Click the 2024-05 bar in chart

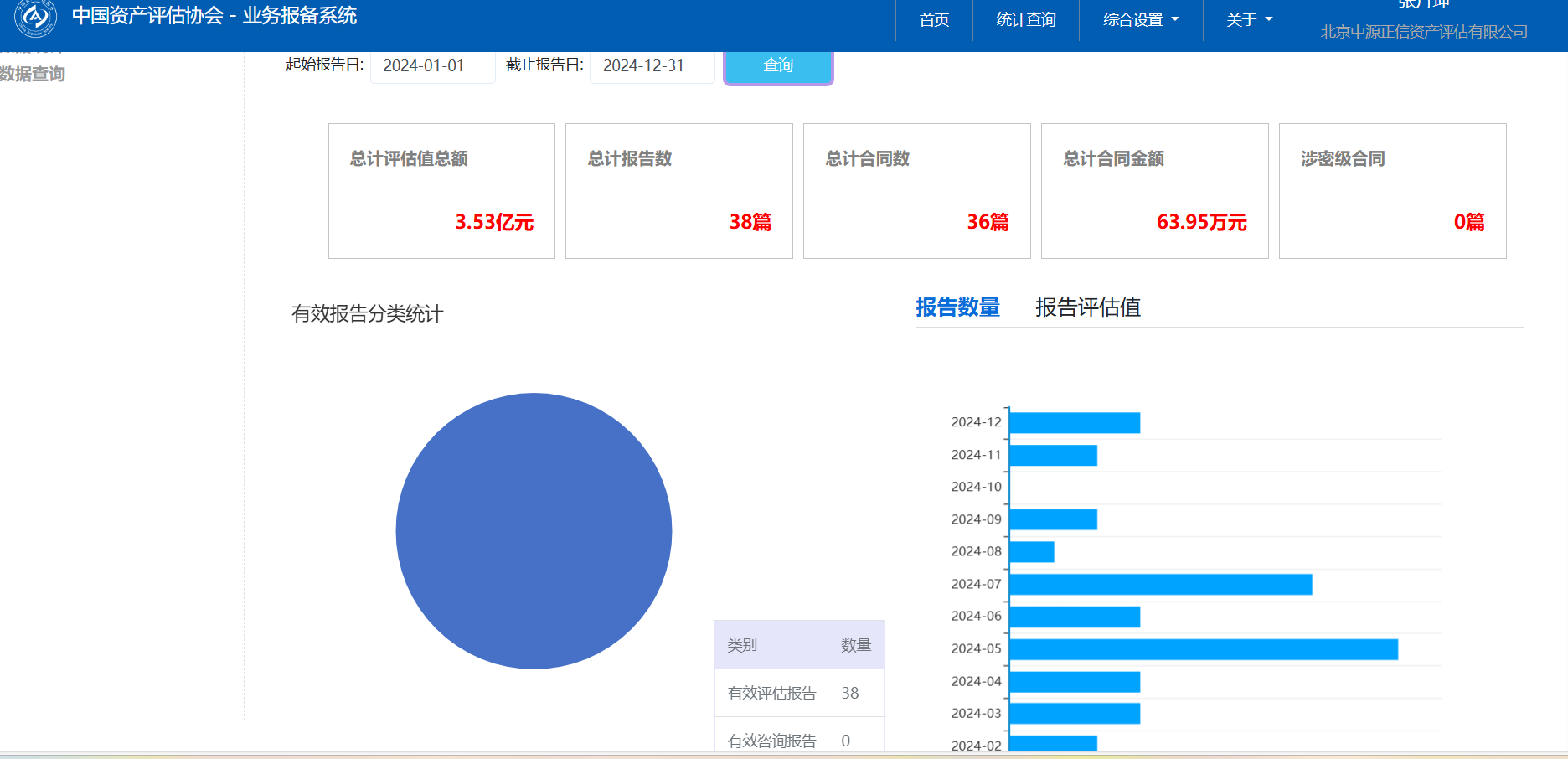pyautogui.click(x=1203, y=649)
